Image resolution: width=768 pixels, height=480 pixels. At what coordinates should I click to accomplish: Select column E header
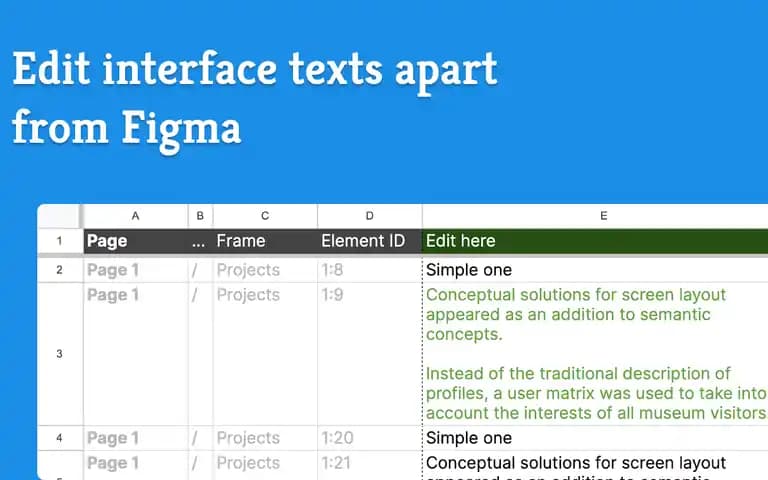click(x=595, y=216)
